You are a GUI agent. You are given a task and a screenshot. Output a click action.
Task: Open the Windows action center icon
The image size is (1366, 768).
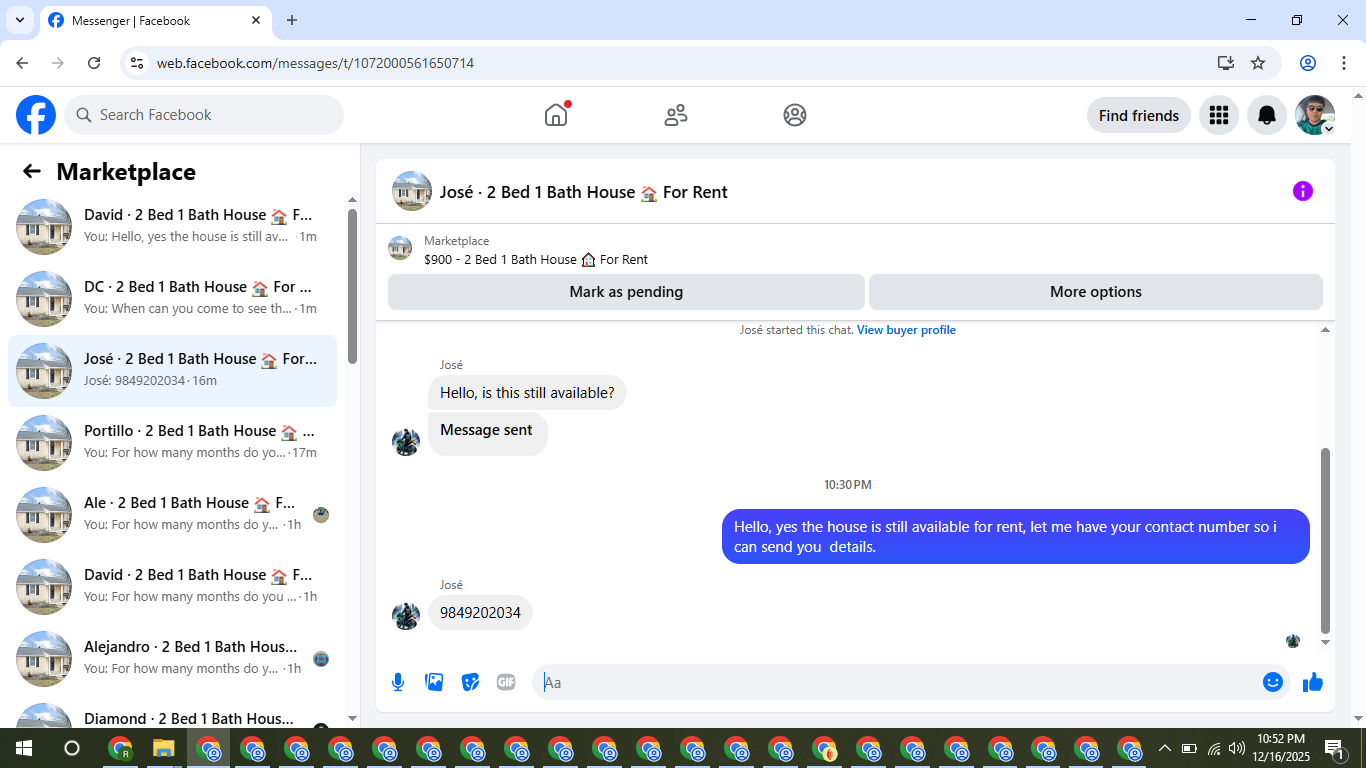point(1333,748)
